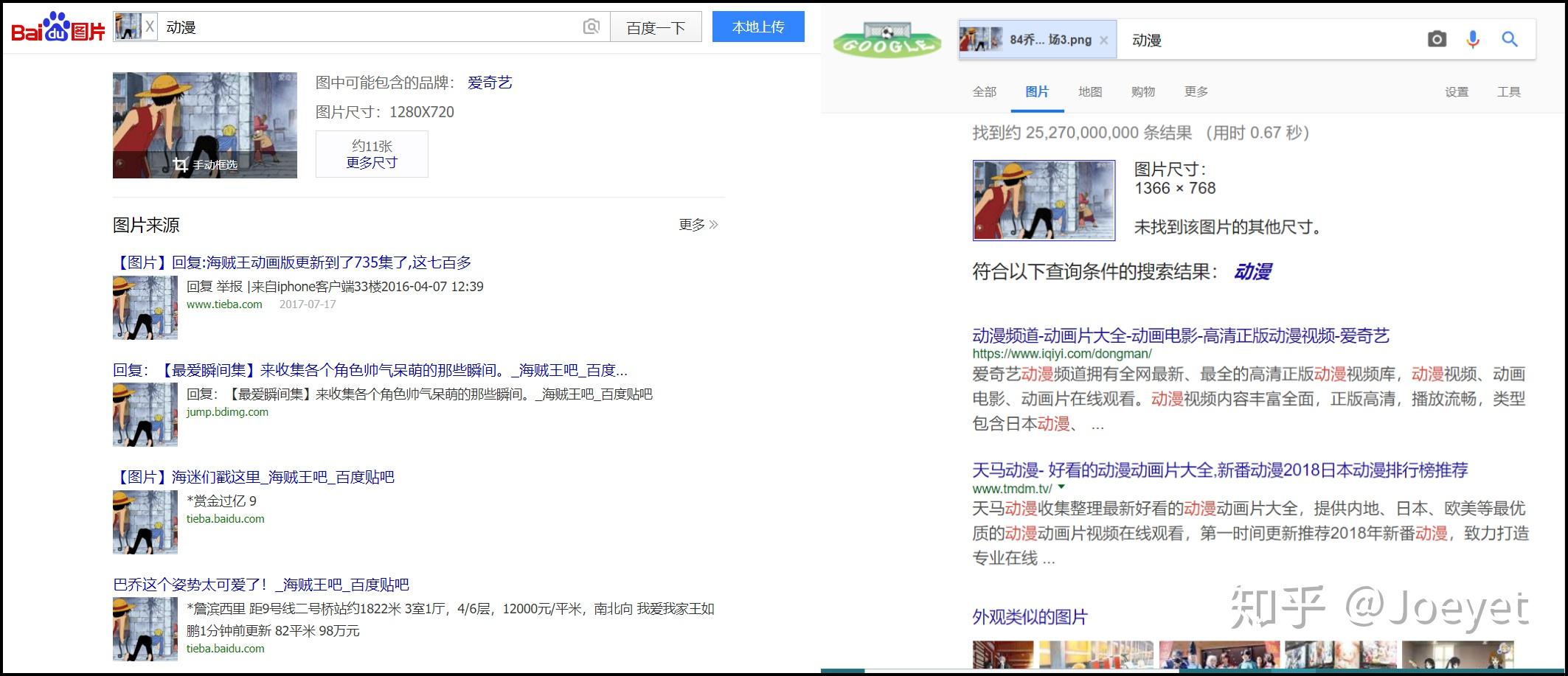Select the 手动框选 manual crop tool on the thumbnail
Image resolution: width=1568 pixels, height=676 pixels.
click(207, 166)
